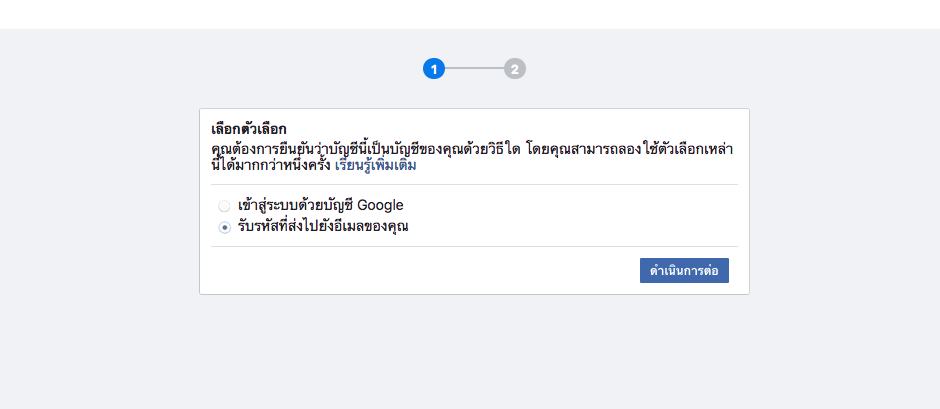Viewport: 940px width, 409px height.
Task: Click the connector line between steps 1 and 2
Action: coord(474,69)
